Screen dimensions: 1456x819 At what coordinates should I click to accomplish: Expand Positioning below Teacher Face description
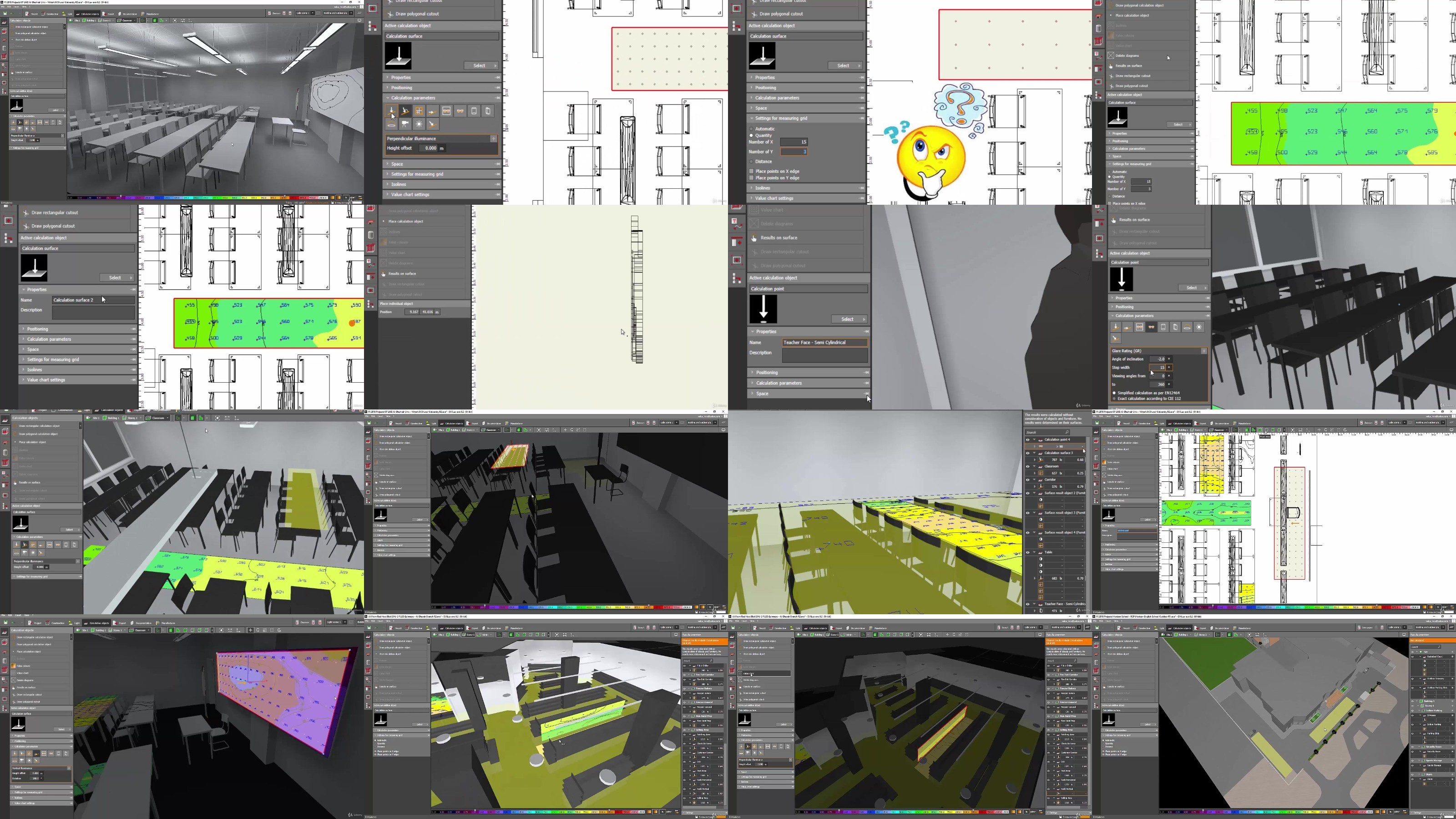coord(809,373)
